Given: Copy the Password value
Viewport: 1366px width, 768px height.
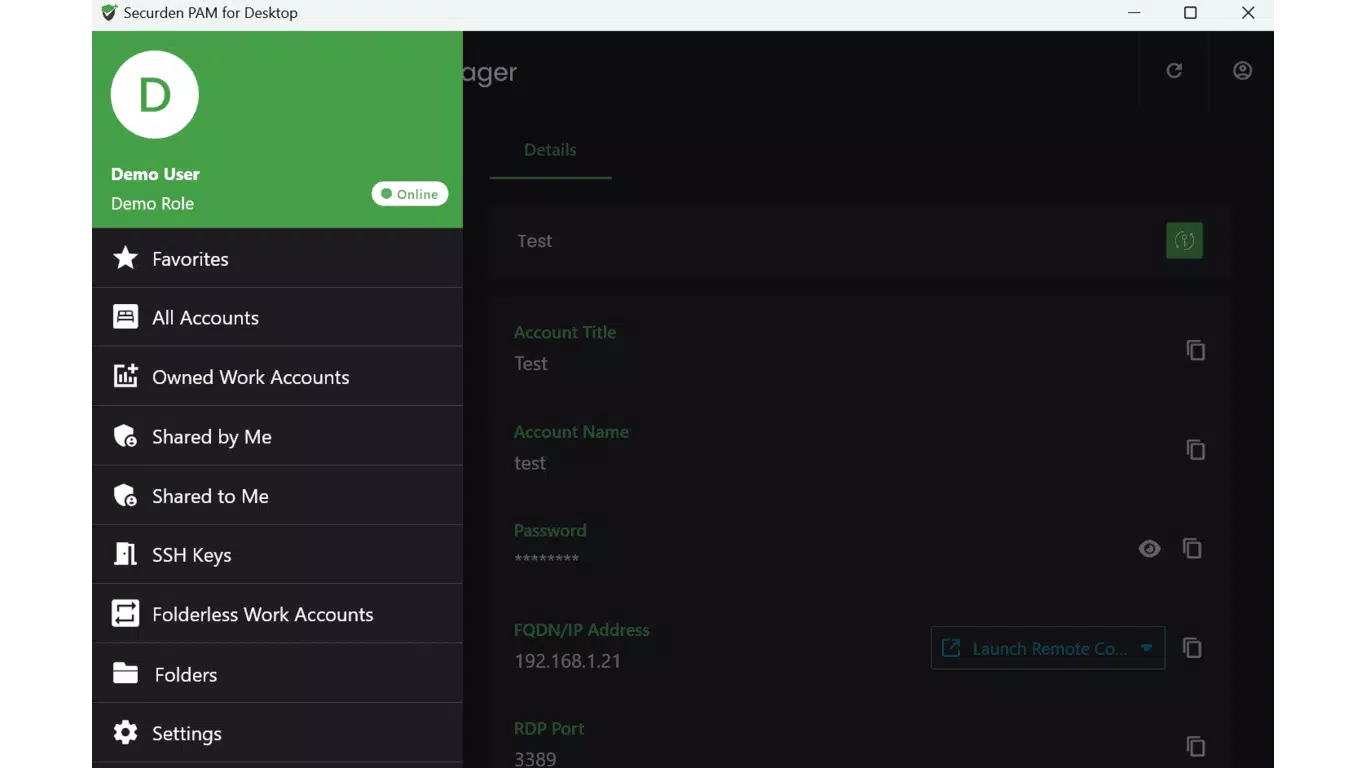Looking at the screenshot, I should click(x=1192, y=548).
